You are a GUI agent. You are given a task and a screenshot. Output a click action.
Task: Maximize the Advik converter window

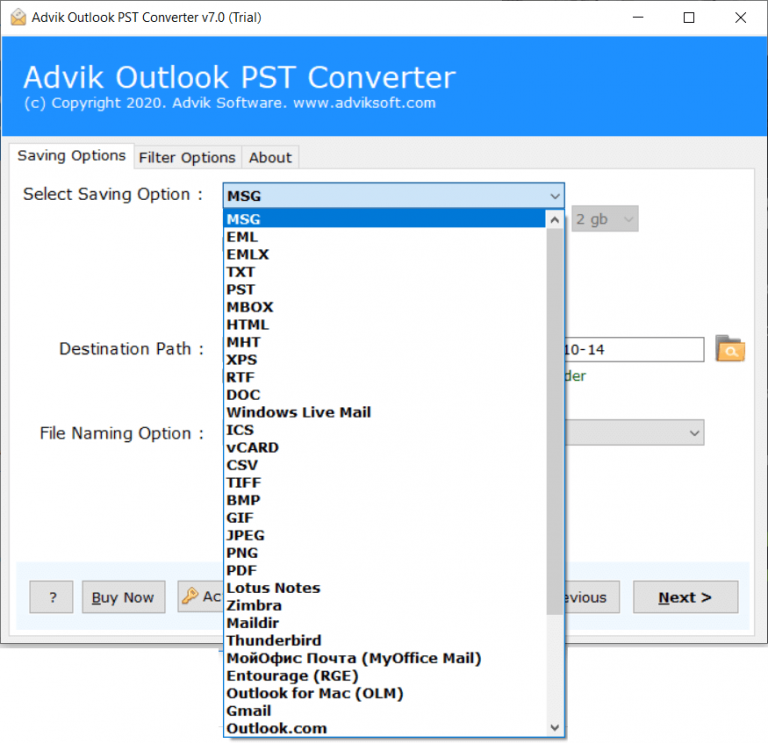(689, 18)
